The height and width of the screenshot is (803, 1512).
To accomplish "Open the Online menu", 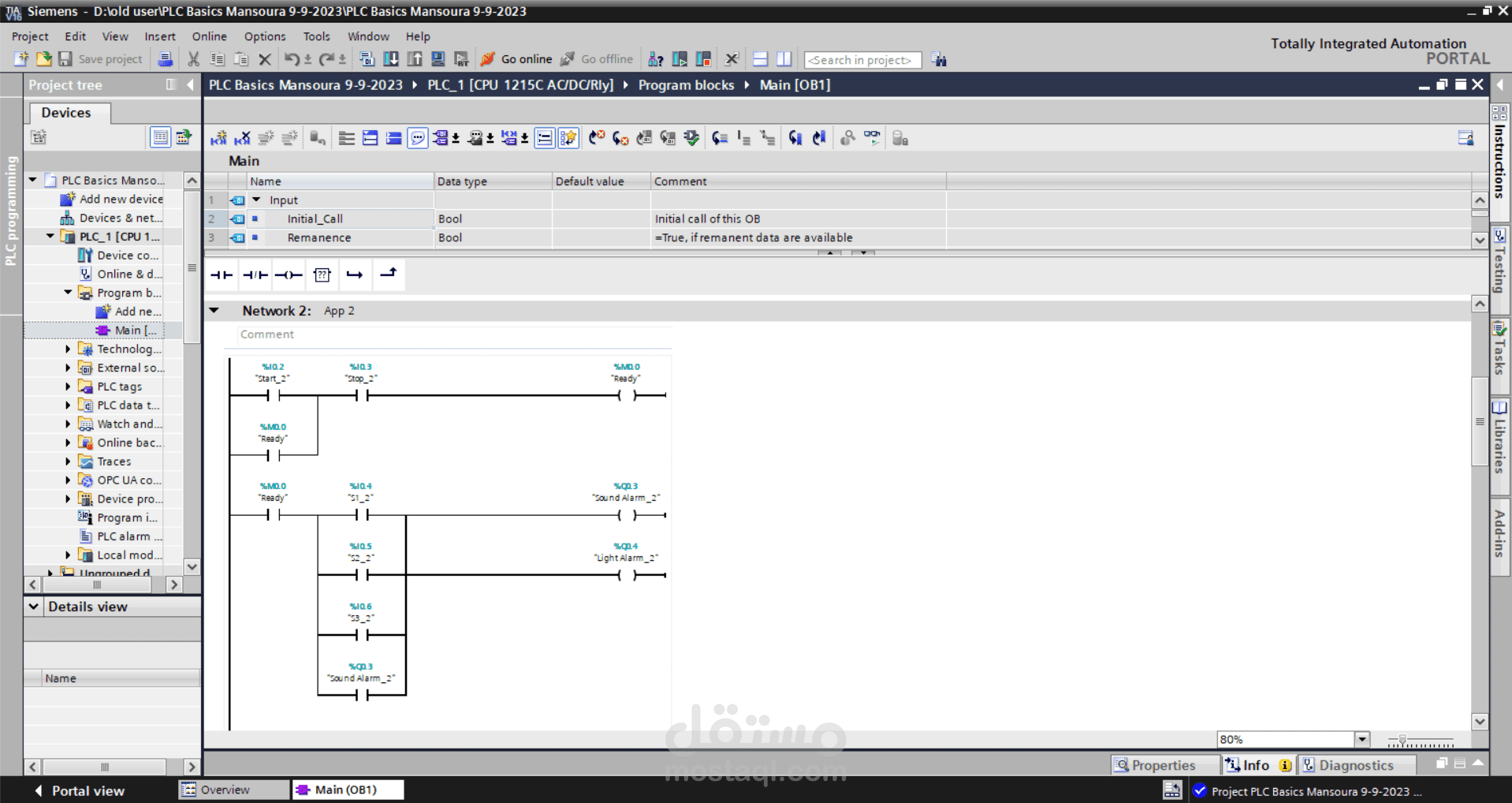I will [209, 36].
